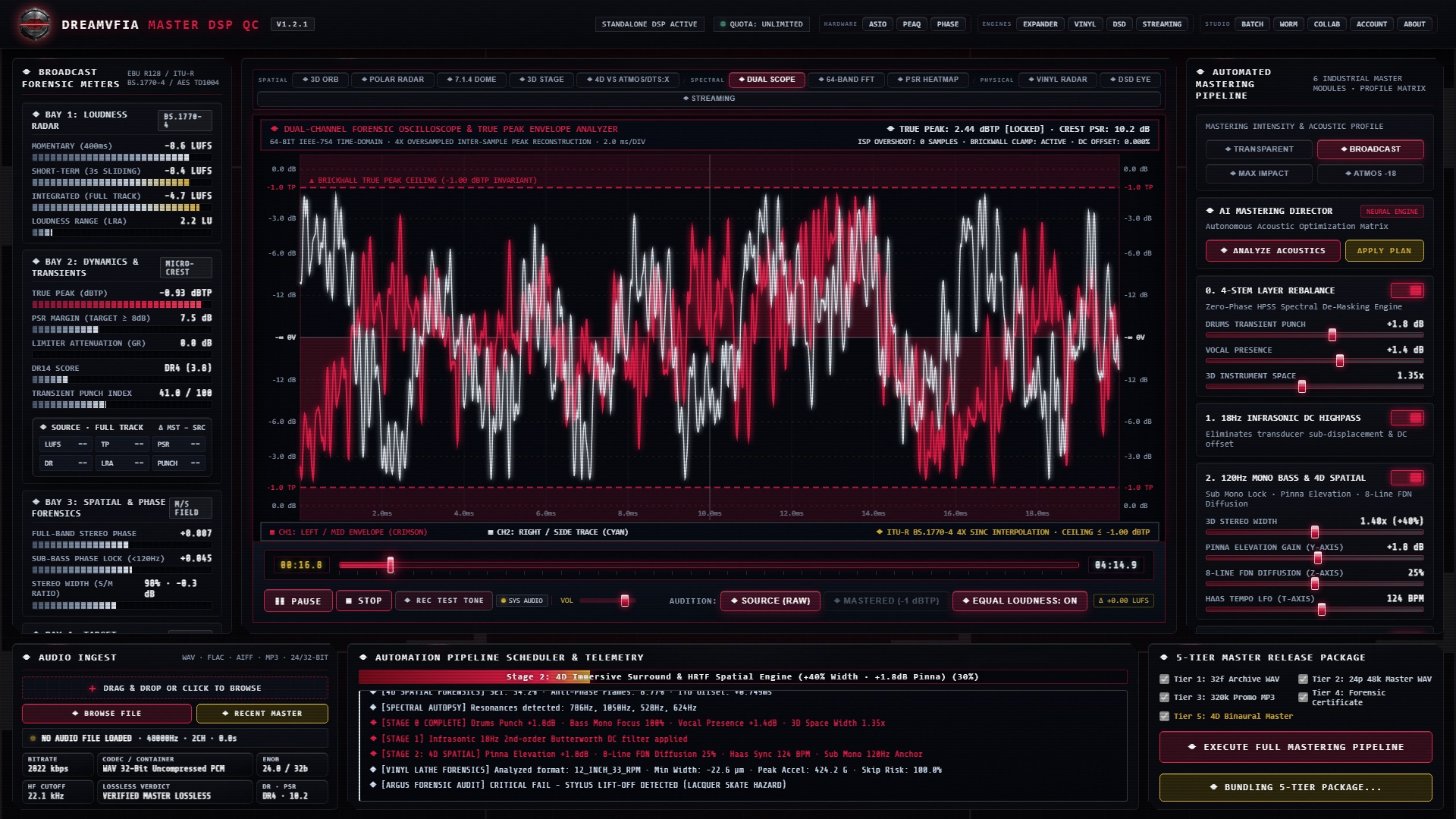Uncheck Tier 3: 320k Promo MP3
The image size is (1456, 819).
(1164, 698)
